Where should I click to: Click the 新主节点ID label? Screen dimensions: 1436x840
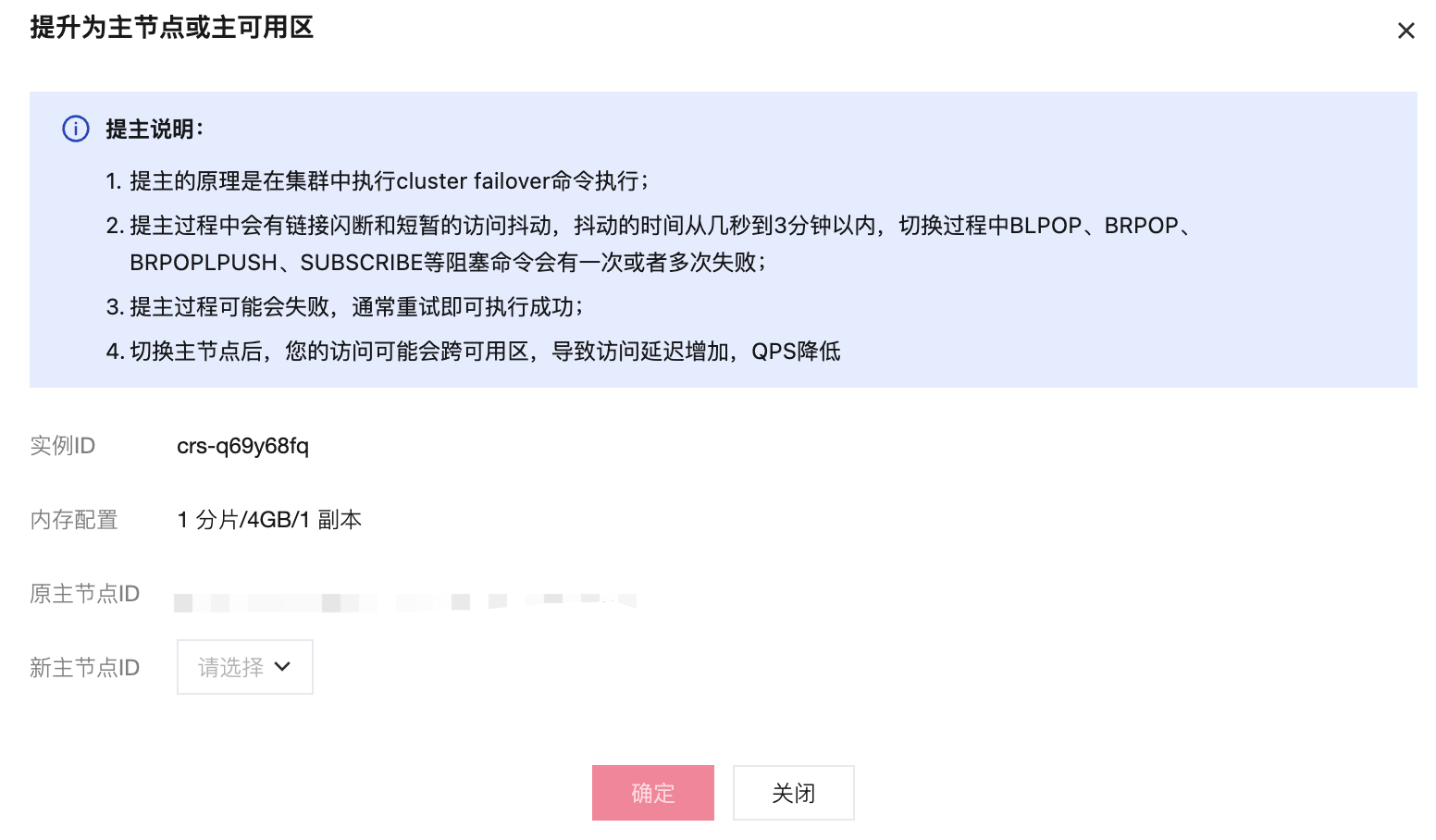(x=84, y=668)
